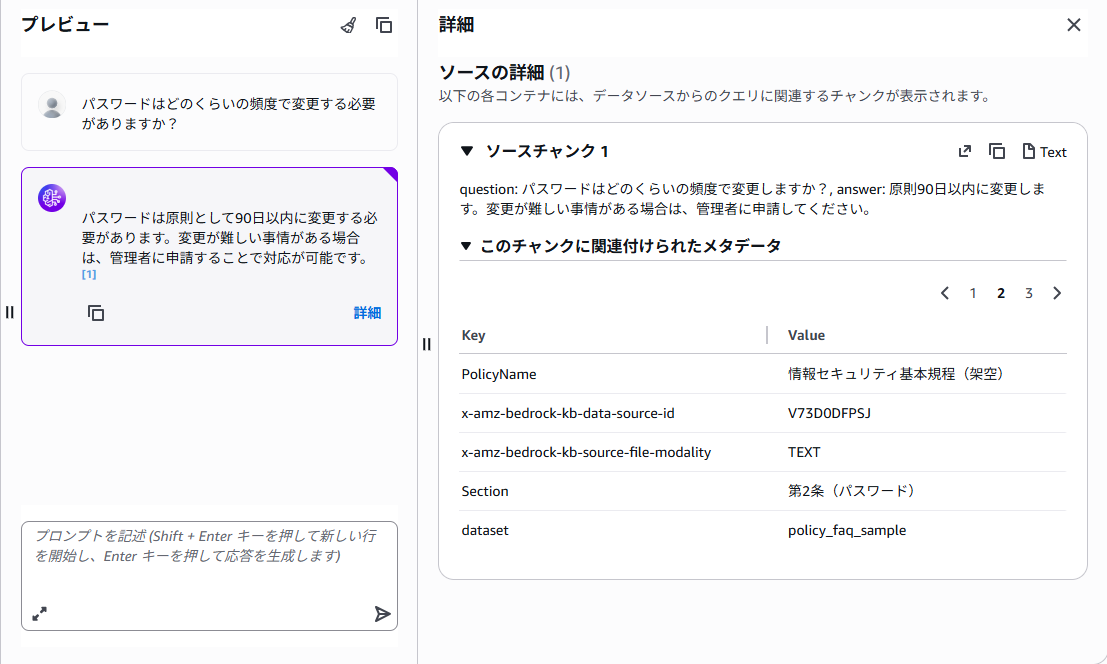Send the prompt with arrow icon
Viewport: 1107px width, 664px height.
pos(382,614)
